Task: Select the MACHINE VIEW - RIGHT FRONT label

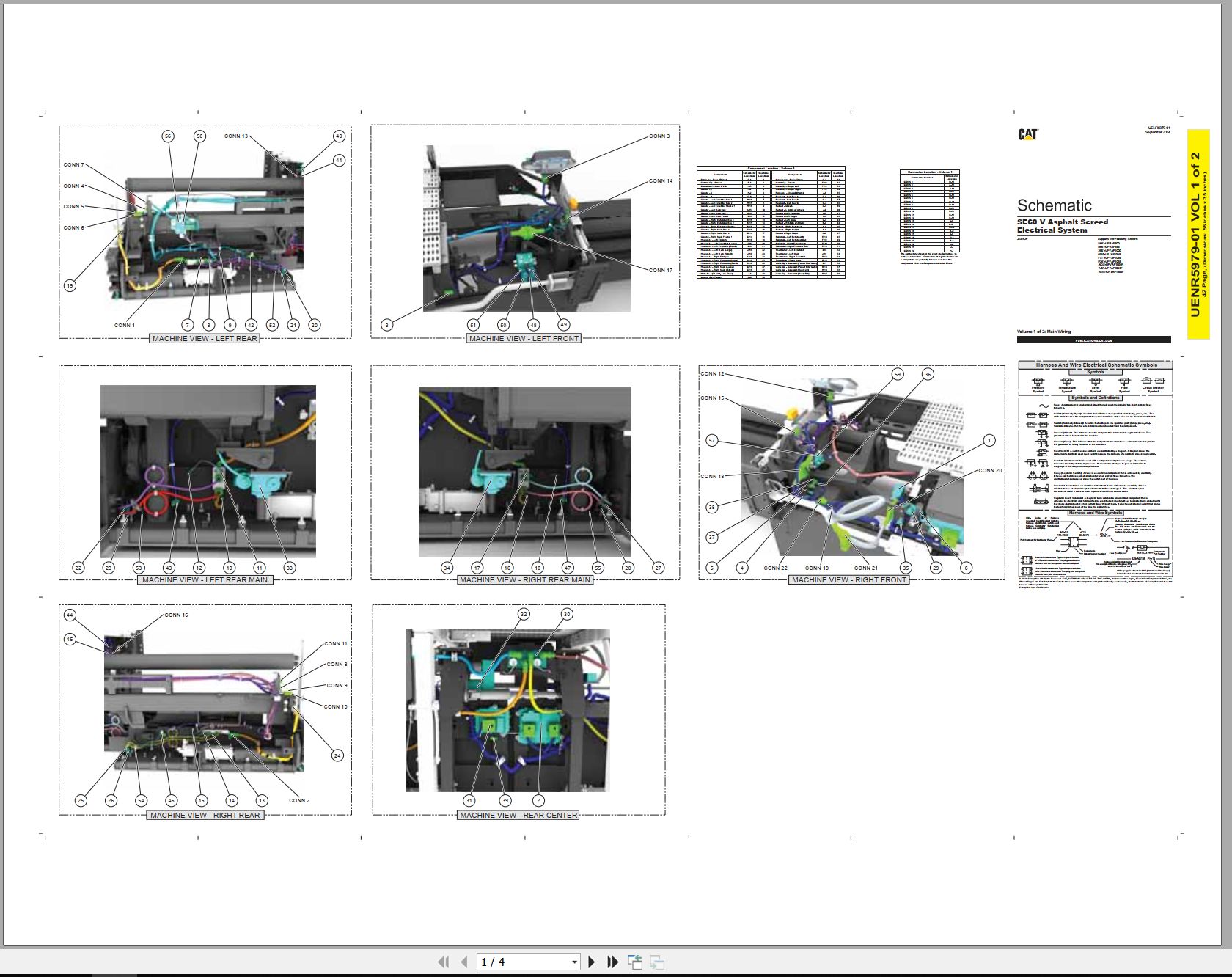Action: coord(849,579)
